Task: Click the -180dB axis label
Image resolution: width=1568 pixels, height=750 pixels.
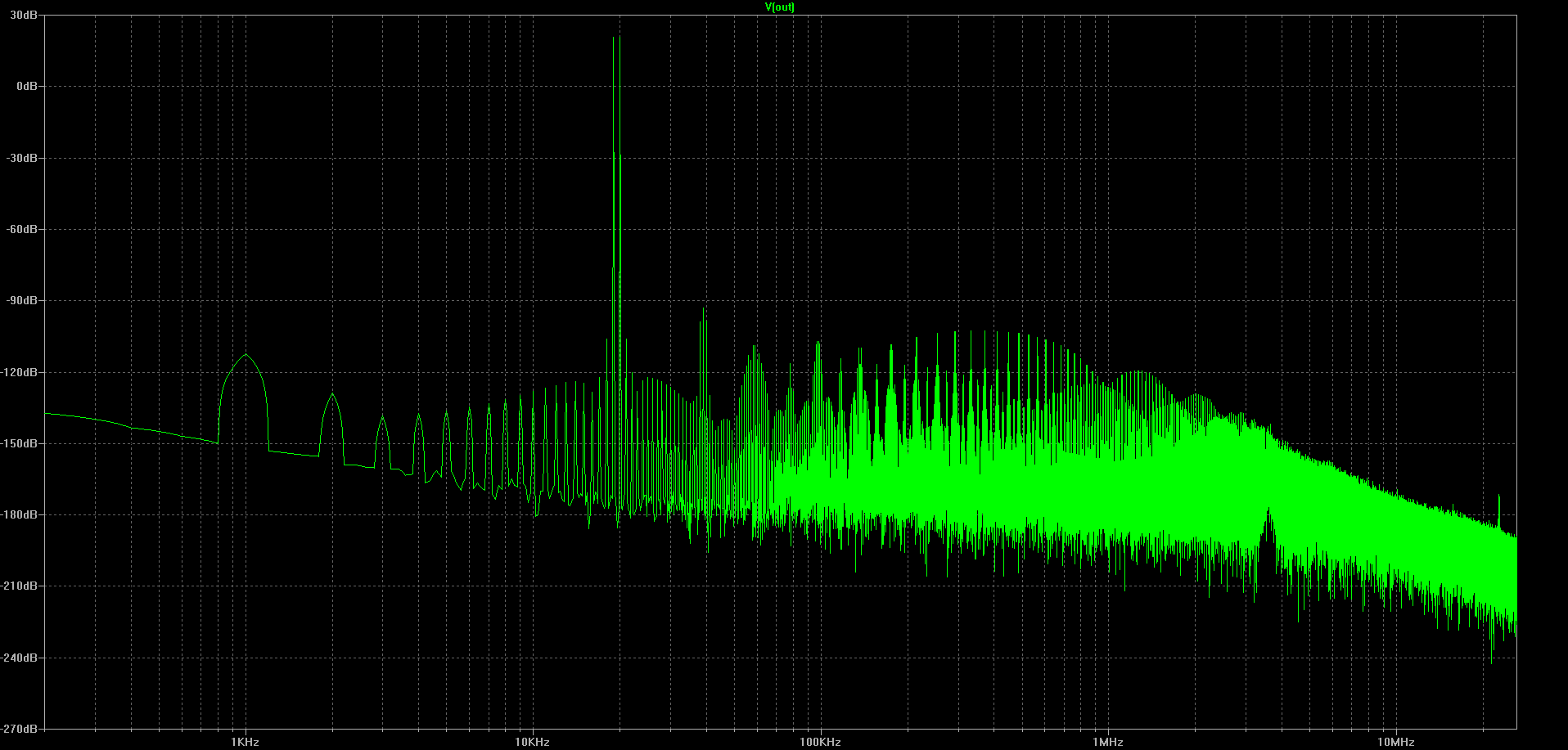Action: click(20, 514)
